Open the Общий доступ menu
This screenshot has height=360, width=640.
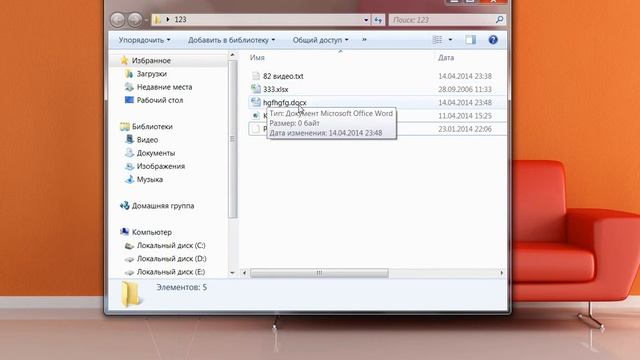coord(320,40)
